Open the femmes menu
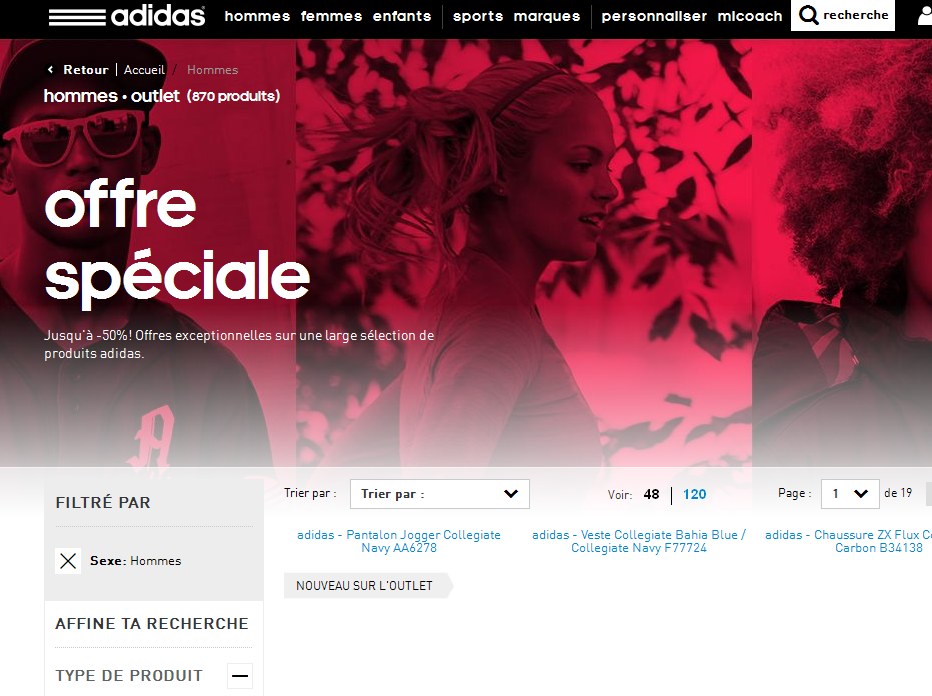 (331, 16)
